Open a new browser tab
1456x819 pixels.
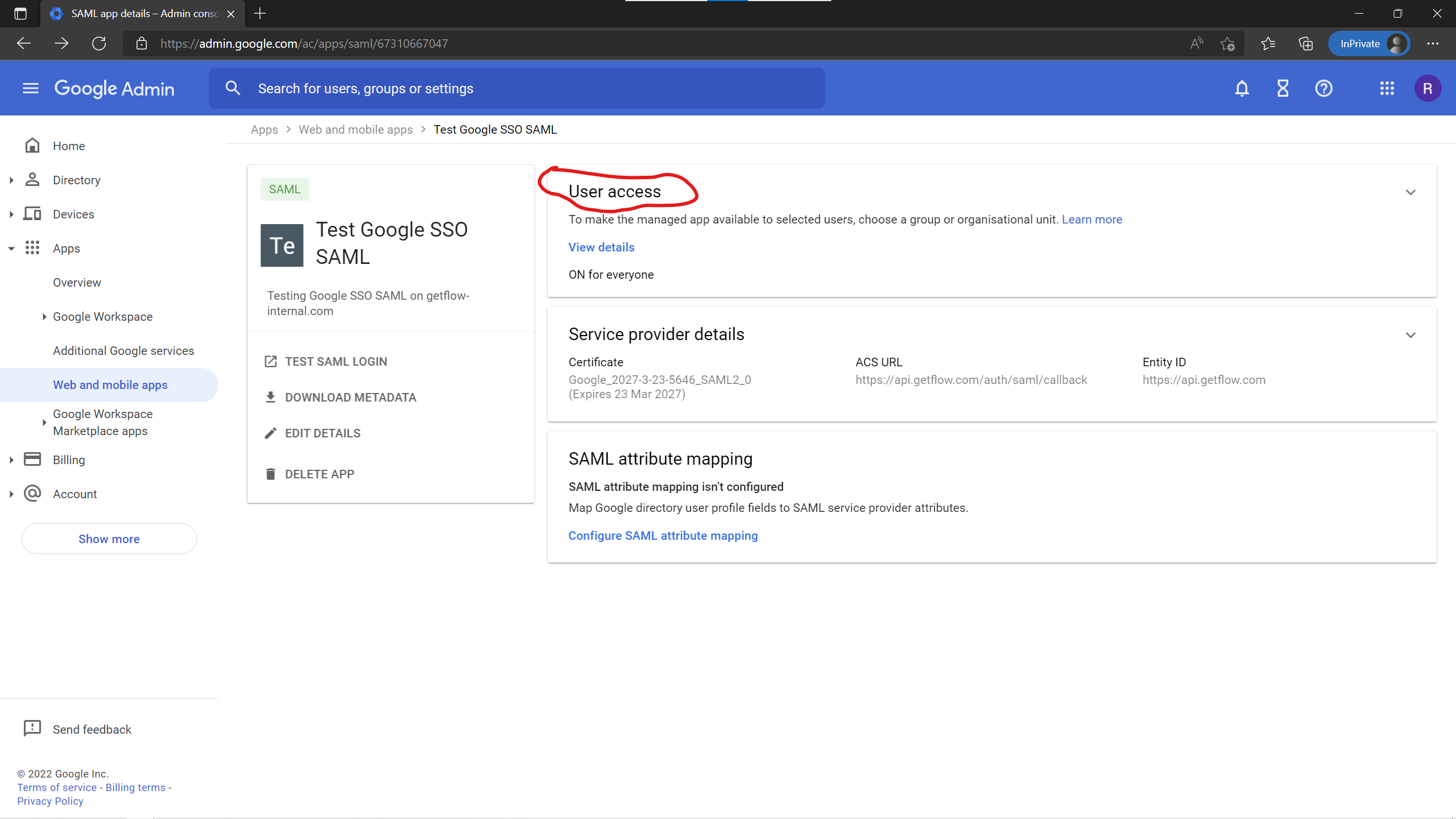pyautogui.click(x=260, y=14)
